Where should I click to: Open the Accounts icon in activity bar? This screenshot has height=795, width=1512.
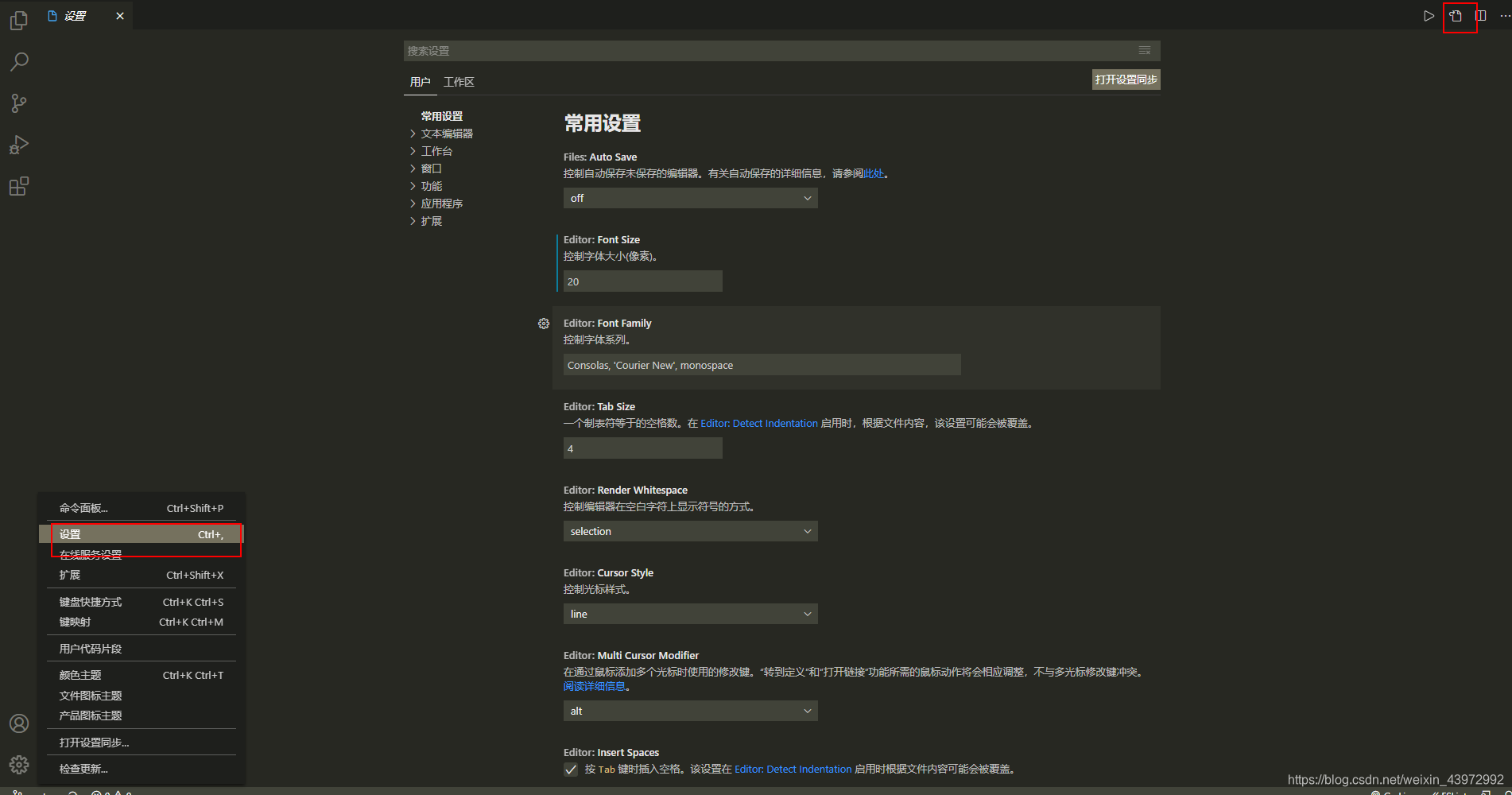pos(18,723)
